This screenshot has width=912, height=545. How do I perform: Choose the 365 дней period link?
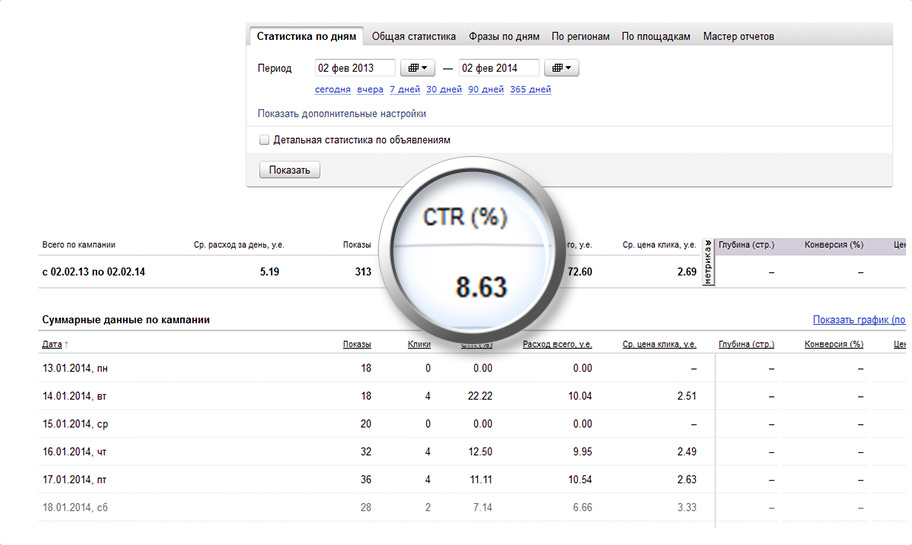click(x=530, y=89)
